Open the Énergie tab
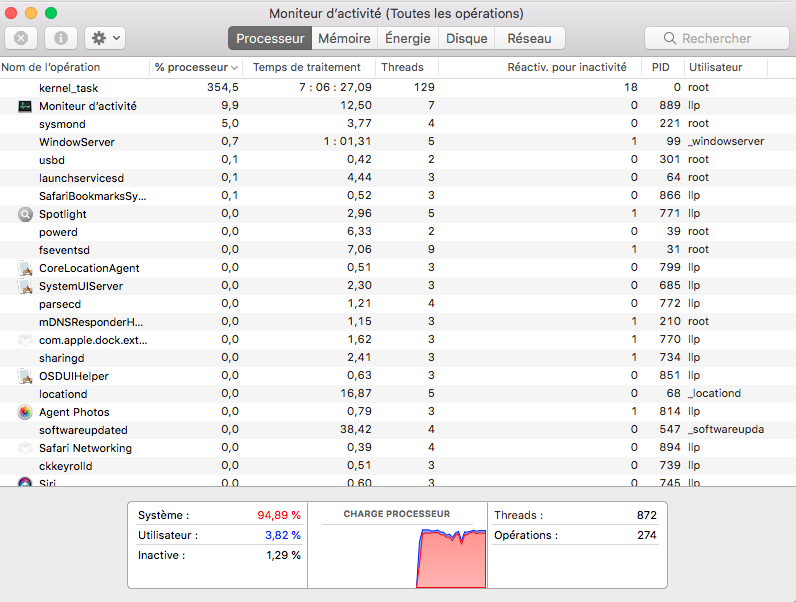This screenshot has height=602, width=796. [x=408, y=38]
